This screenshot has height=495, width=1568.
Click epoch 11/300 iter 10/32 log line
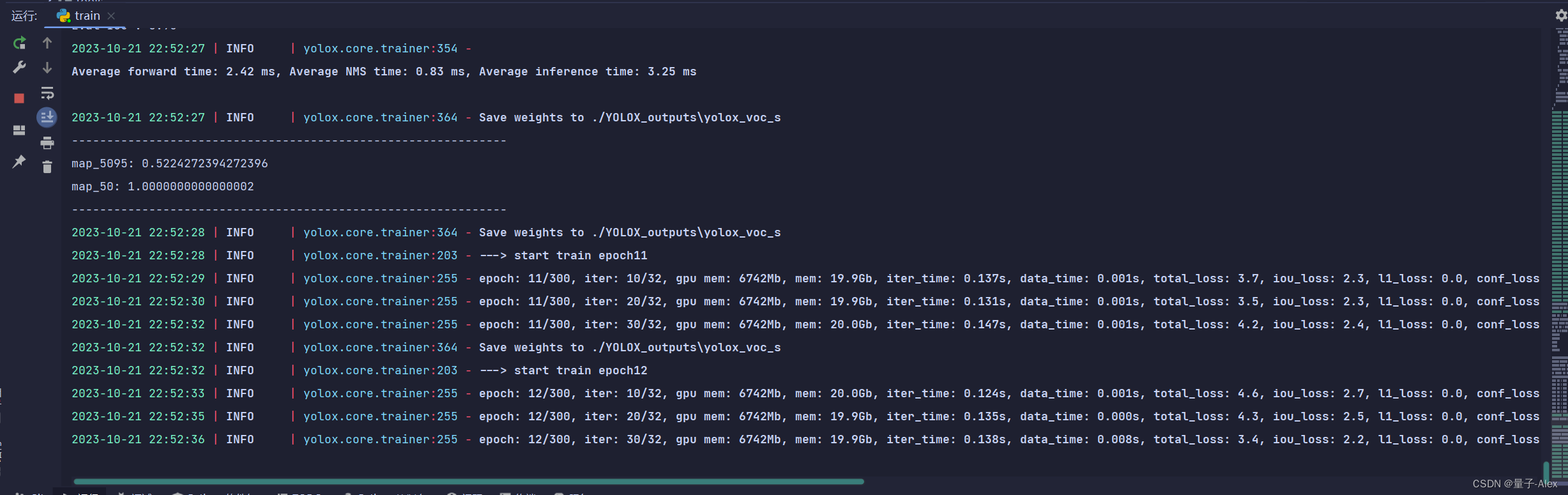805,278
